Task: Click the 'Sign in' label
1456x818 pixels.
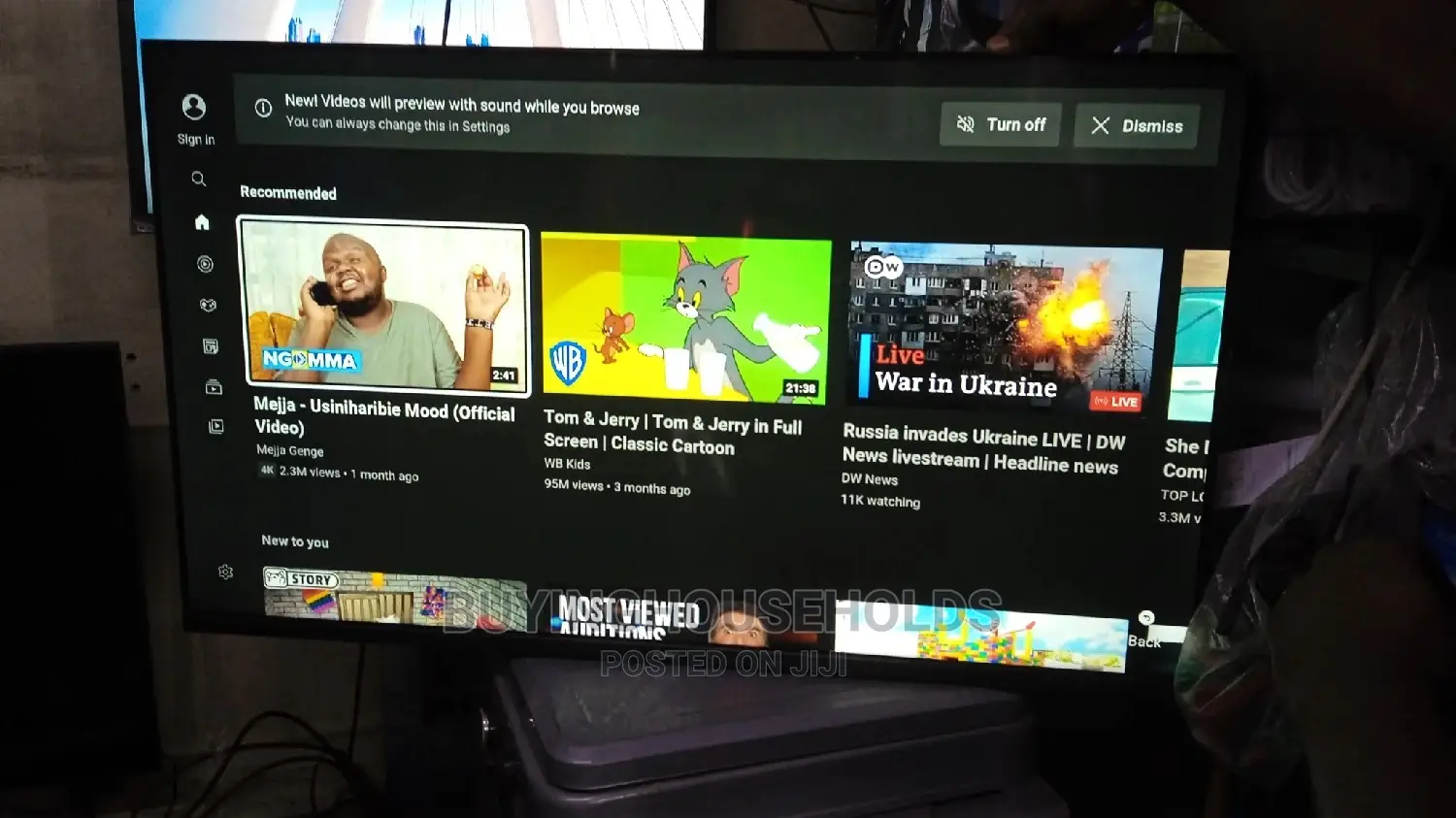Action: [196, 140]
